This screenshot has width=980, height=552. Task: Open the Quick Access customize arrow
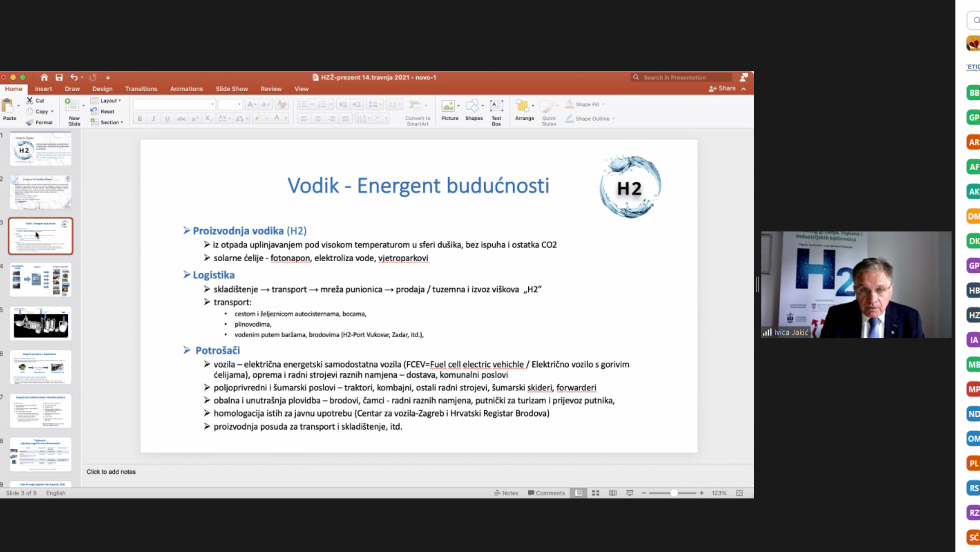[108, 78]
